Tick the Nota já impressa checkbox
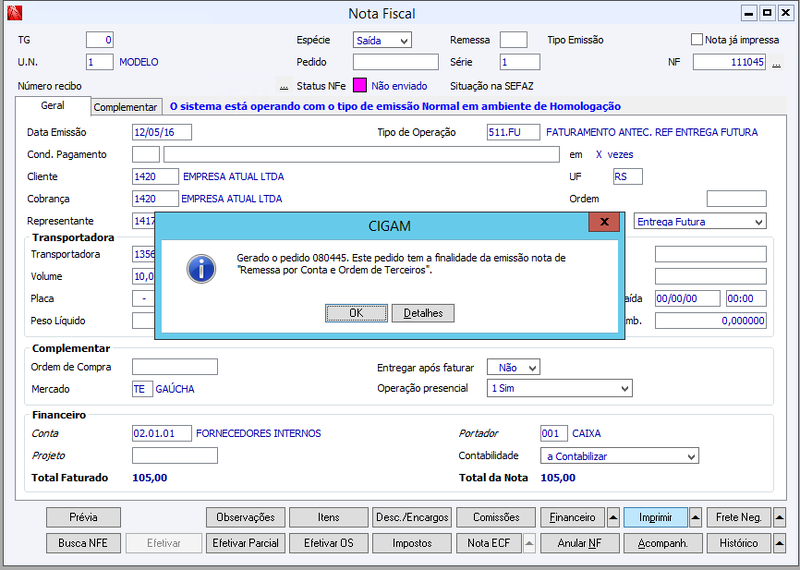 point(696,39)
